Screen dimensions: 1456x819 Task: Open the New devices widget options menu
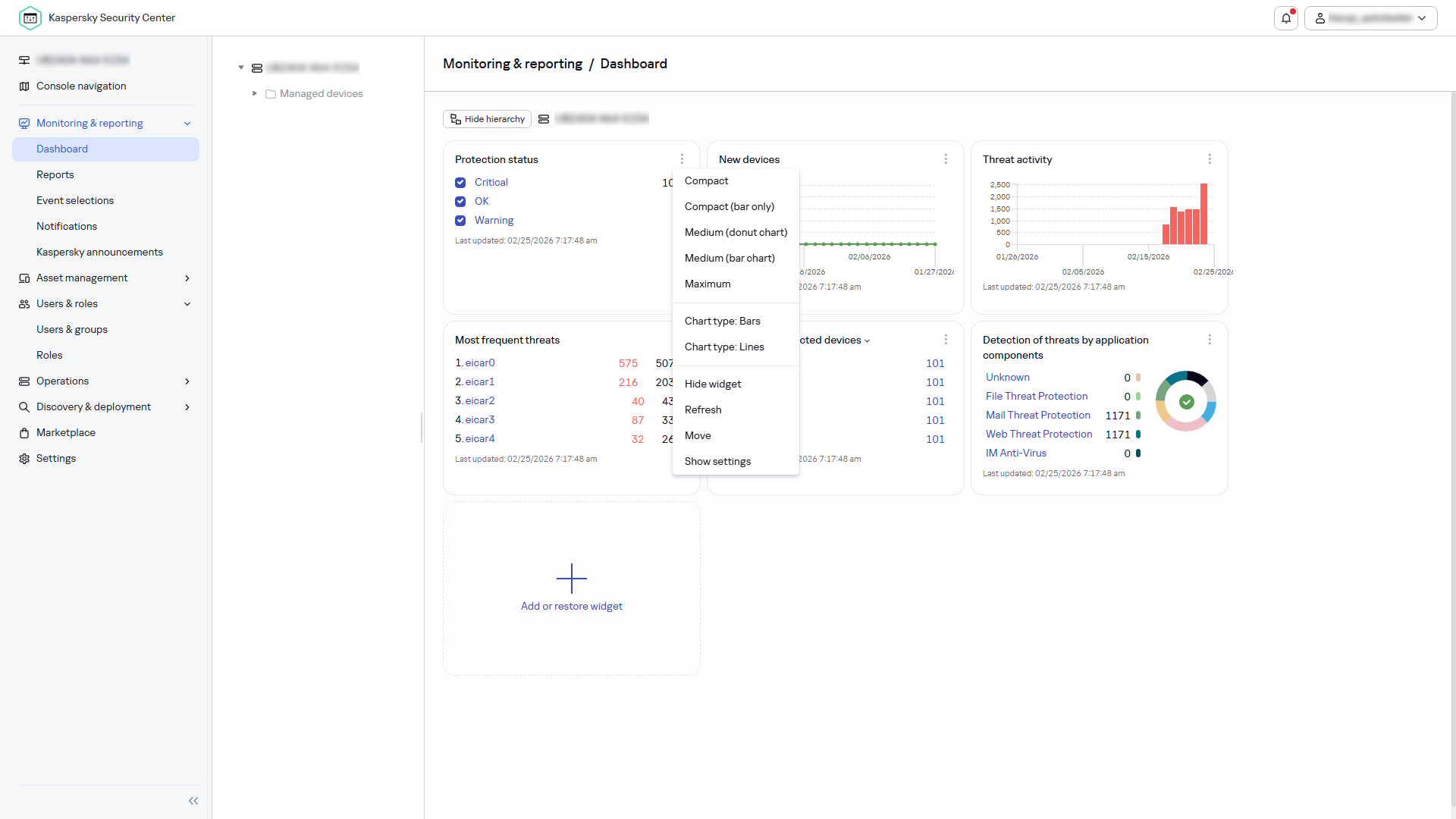[946, 159]
